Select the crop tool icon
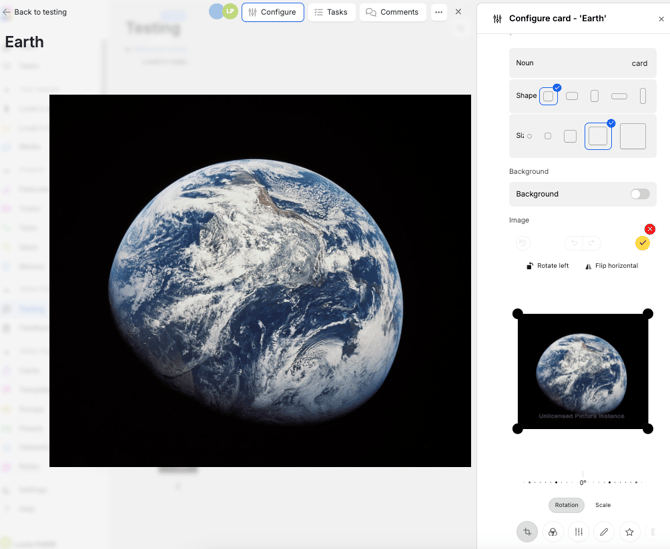 point(527,532)
